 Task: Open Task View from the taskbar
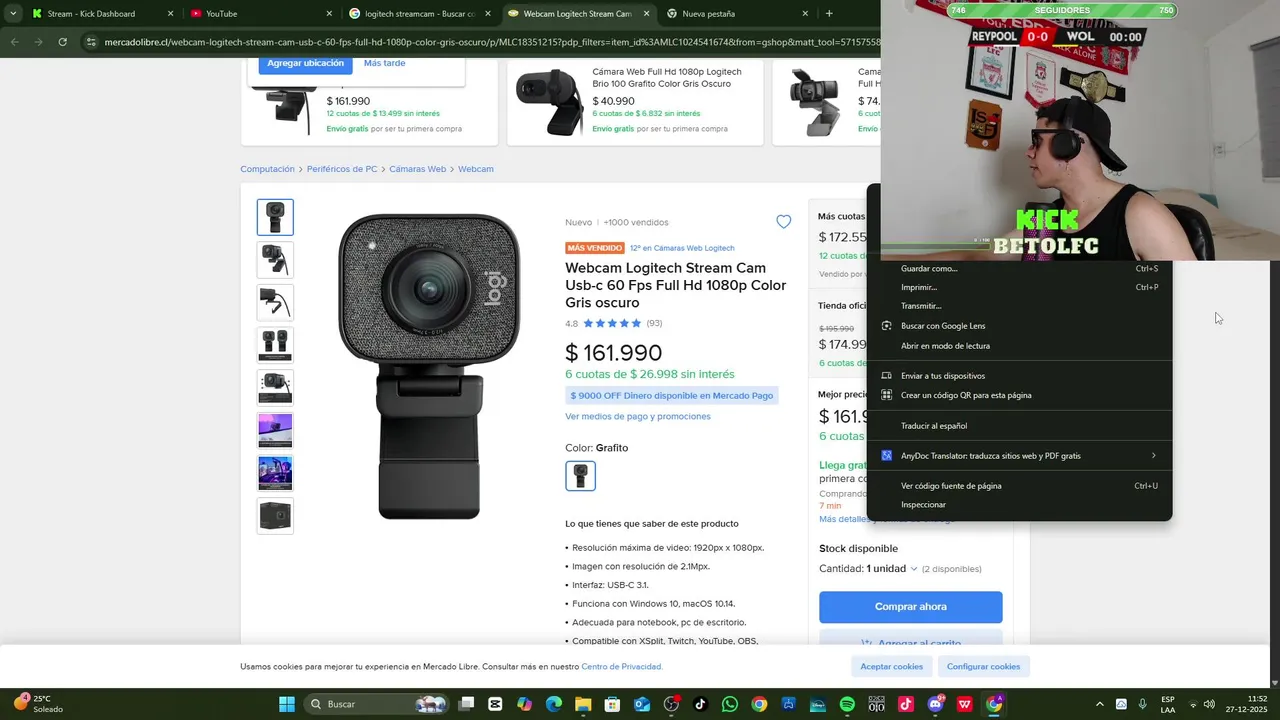click(x=466, y=704)
